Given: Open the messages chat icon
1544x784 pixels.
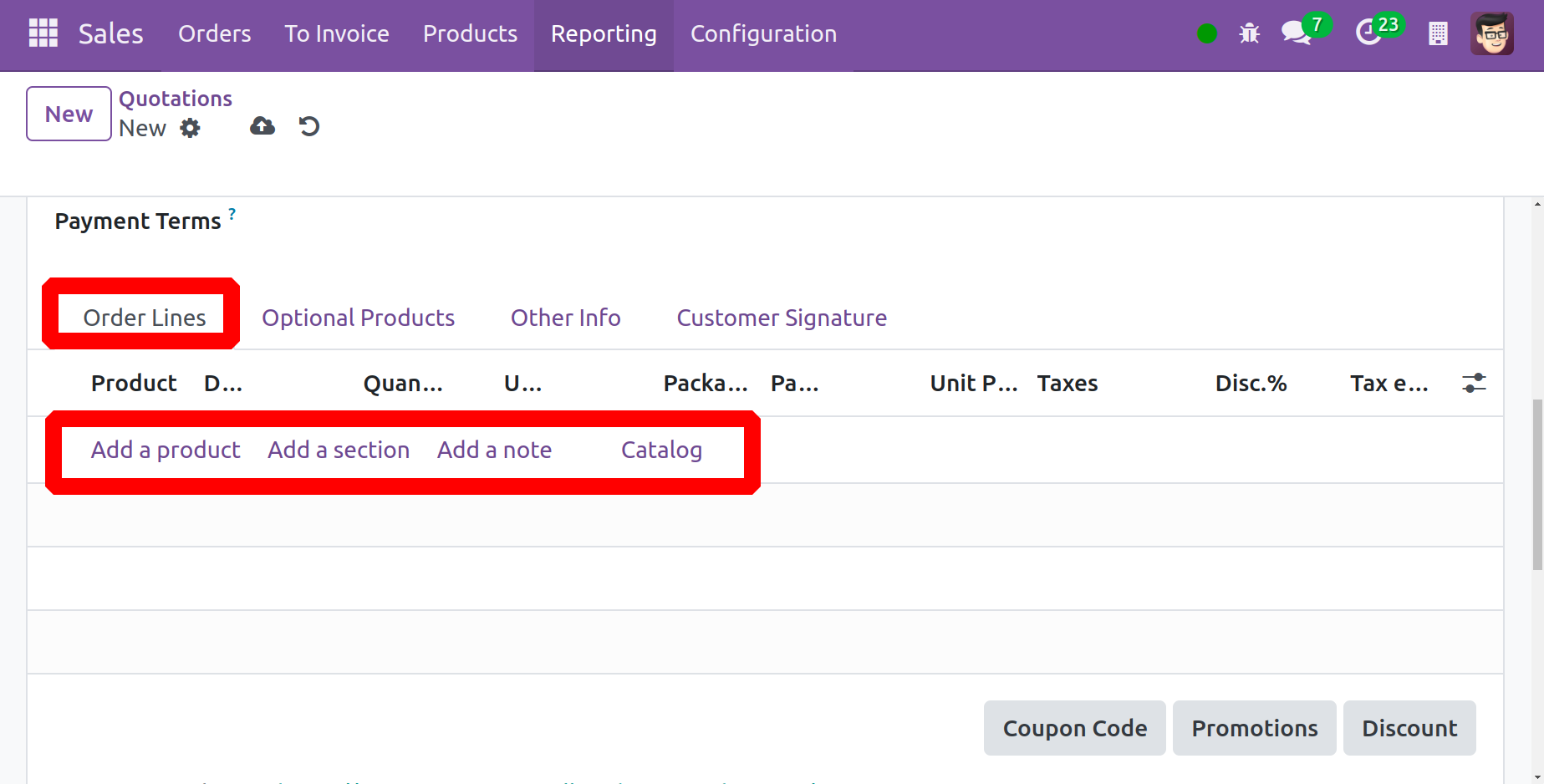Looking at the screenshot, I should click(x=1295, y=33).
